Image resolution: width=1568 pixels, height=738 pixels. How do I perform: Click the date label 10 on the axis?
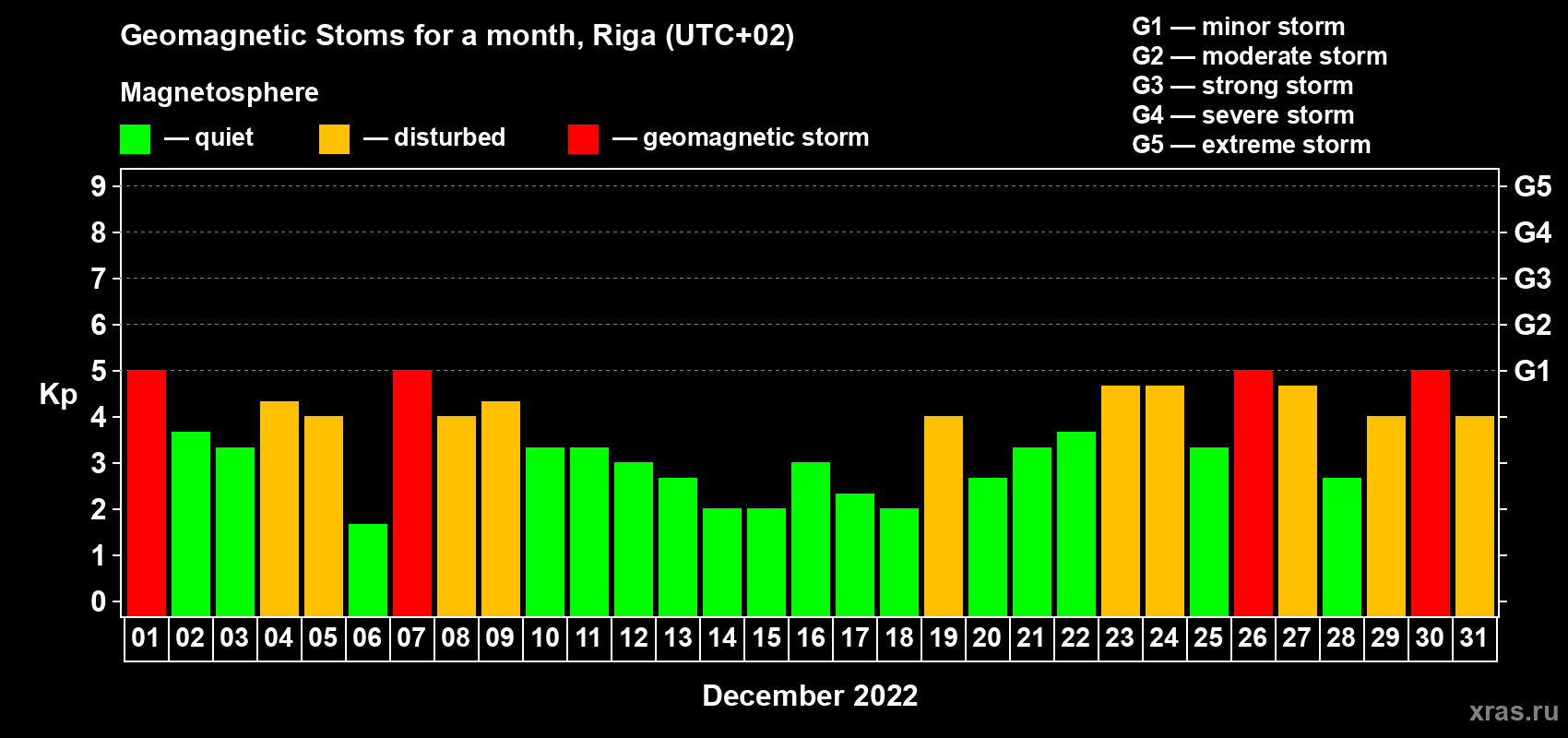(545, 637)
